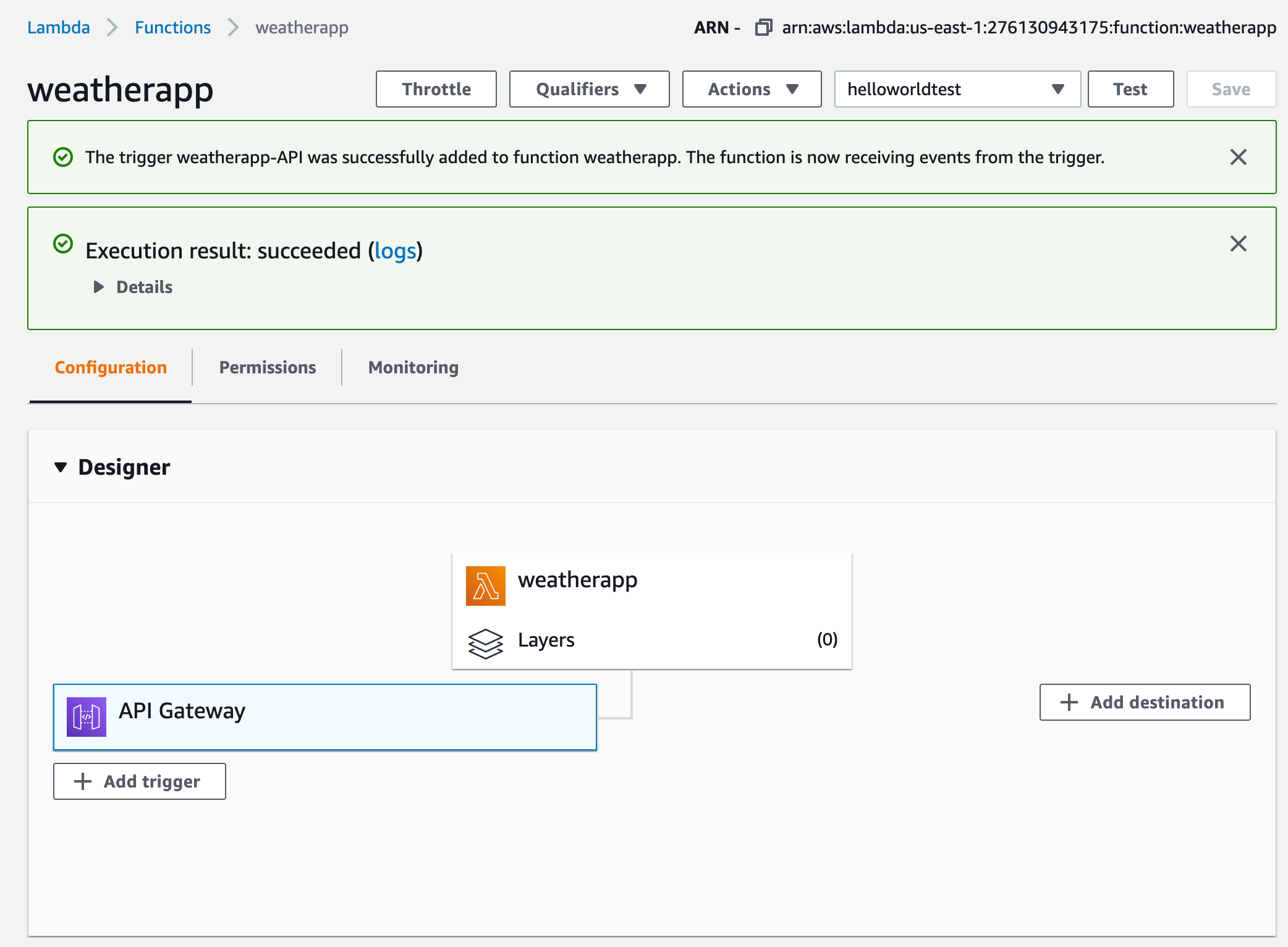The height and width of the screenshot is (947, 1288).
Task: Open the Actions dropdown
Action: pyautogui.click(x=751, y=89)
